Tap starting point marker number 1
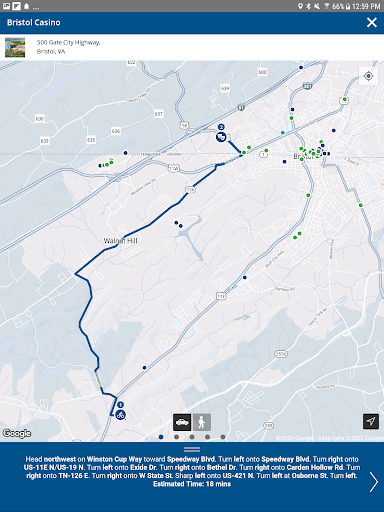Image resolution: width=384 pixels, height=512 pixels. point(120,415)
